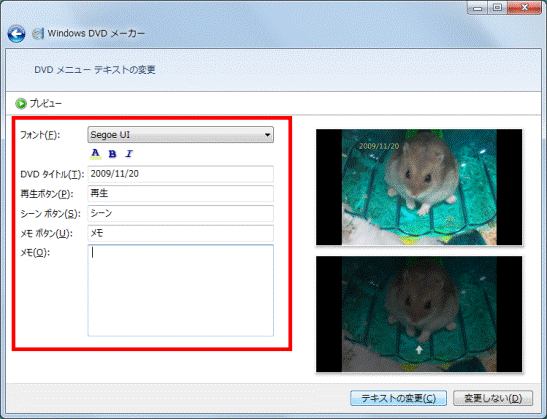The width and height of the screenshot is (547, 419).
Task: Click the DVD タイトル(T): label
Action: (x=52, y=174)
